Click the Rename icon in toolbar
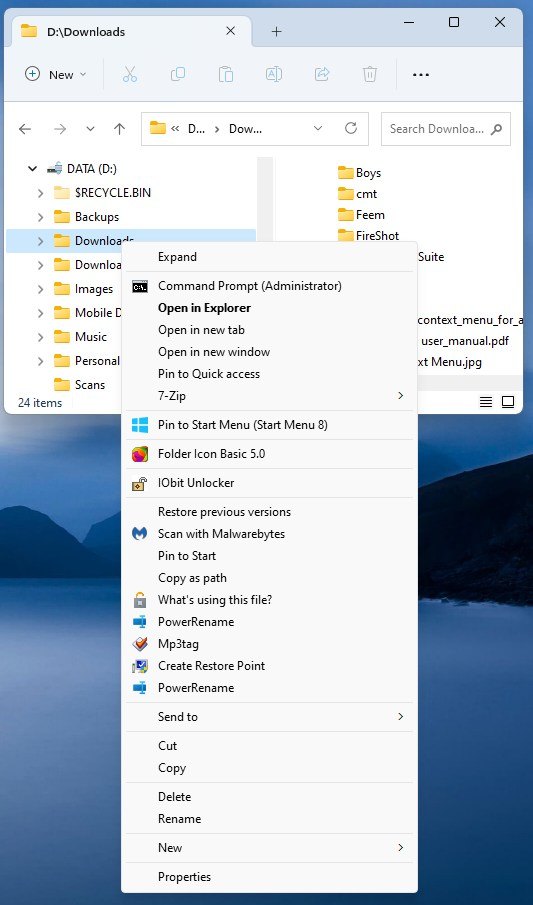Viewport: 533px width, 905px height. point(274,74)
